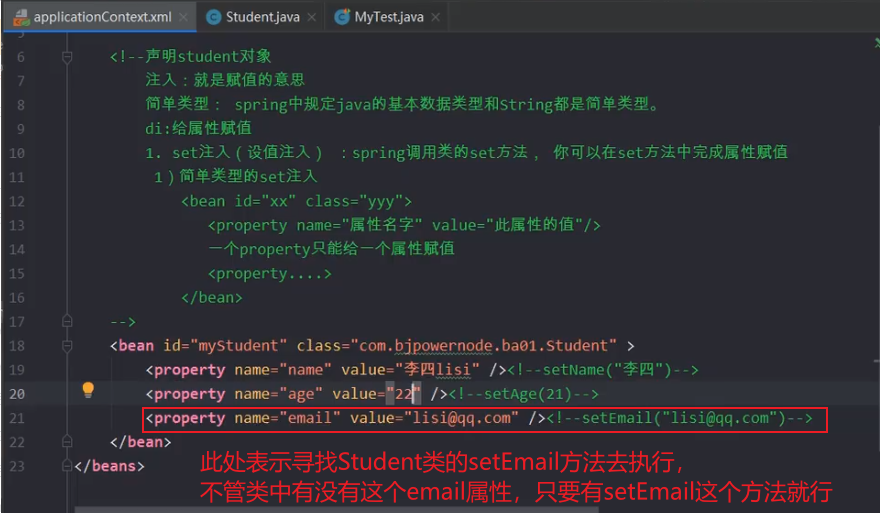Collapse the comment block starting at line 6
The width and height of the screenshot is (880, 513).
point(67,57)
